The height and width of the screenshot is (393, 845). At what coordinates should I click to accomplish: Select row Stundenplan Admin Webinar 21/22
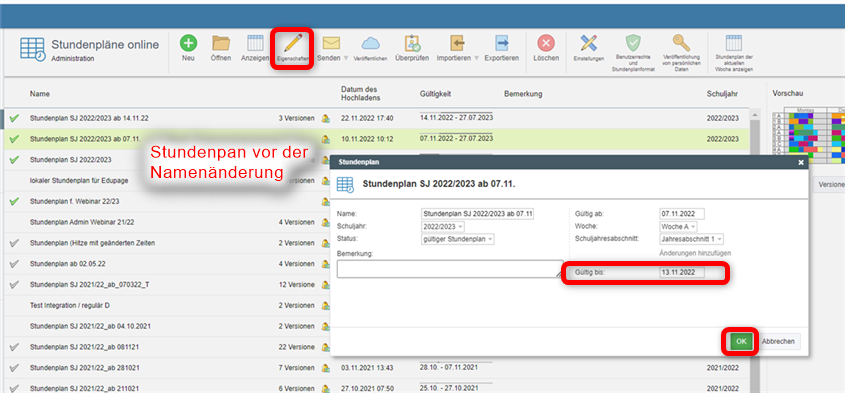point(167,222)
